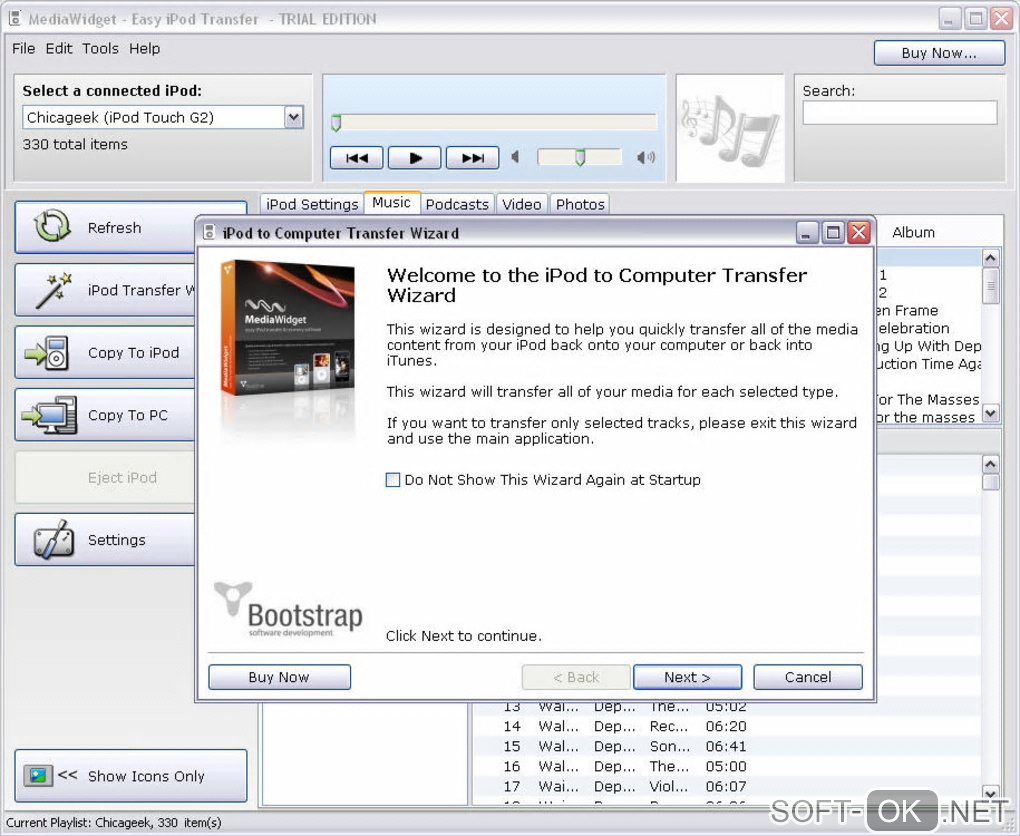This screenshot has width=1020, height=836.
Task: Open the Tools menu
Action: click(x=100, y=49)
